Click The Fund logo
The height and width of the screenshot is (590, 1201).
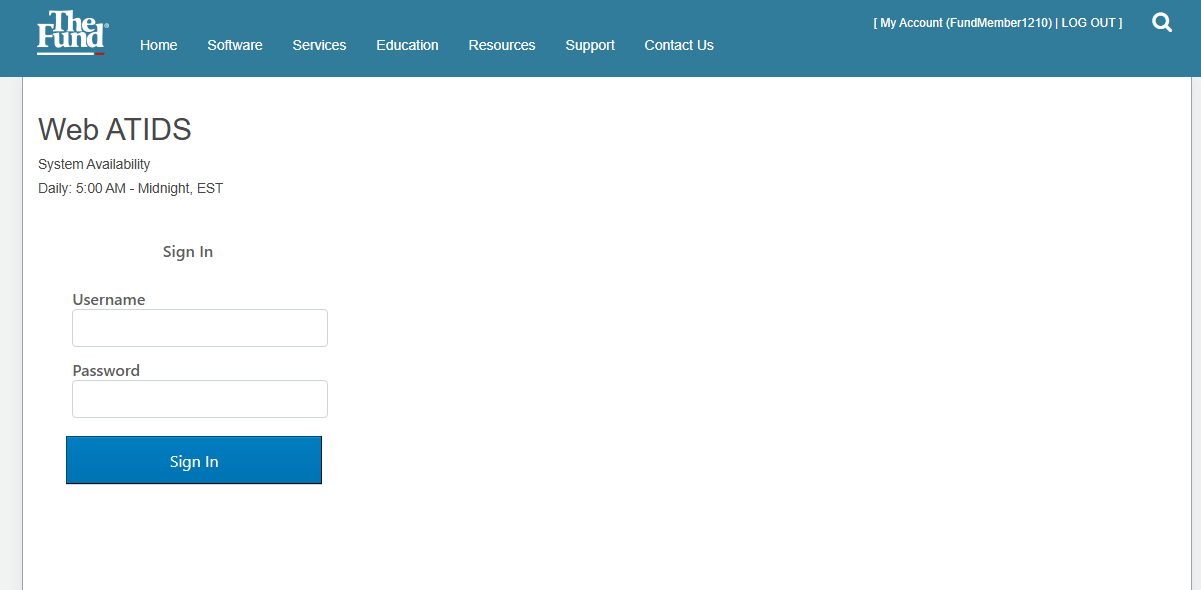[x=72, y=33]
